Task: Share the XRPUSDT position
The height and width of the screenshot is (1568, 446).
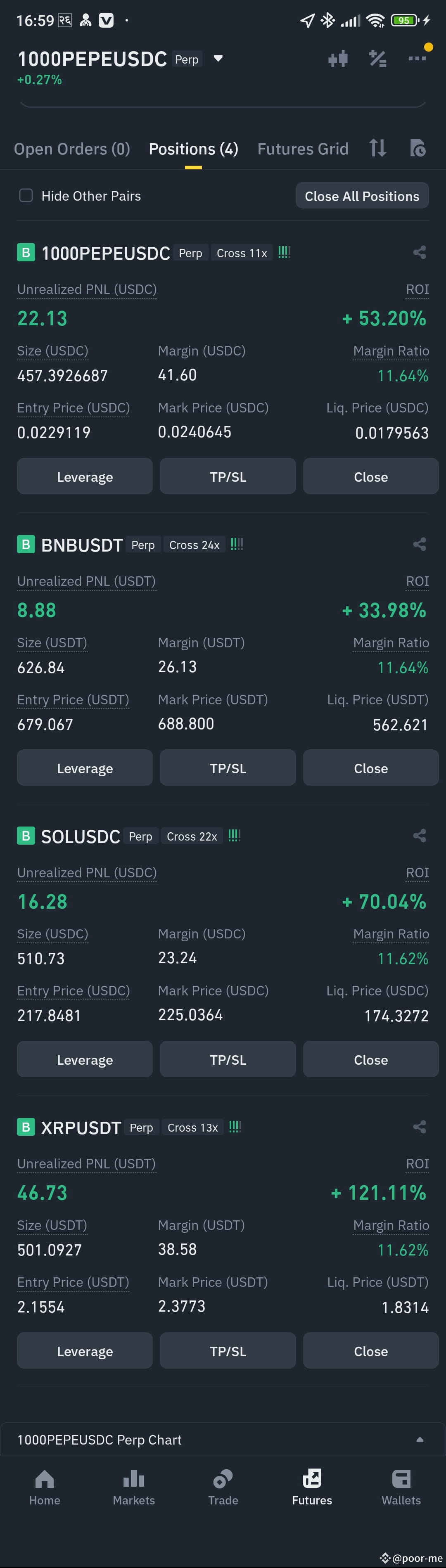Action: pyautogui.click(x=419, y=1127)
